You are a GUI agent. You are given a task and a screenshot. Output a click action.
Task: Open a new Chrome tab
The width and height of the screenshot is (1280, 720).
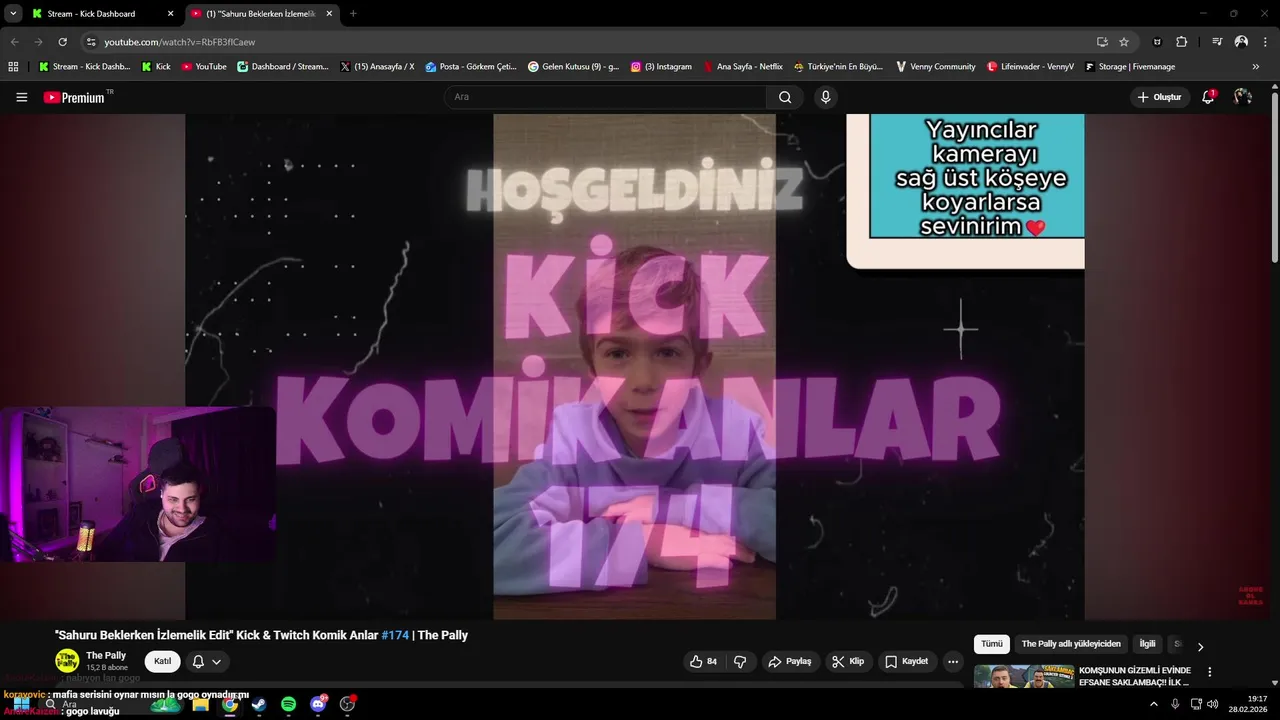353,14
